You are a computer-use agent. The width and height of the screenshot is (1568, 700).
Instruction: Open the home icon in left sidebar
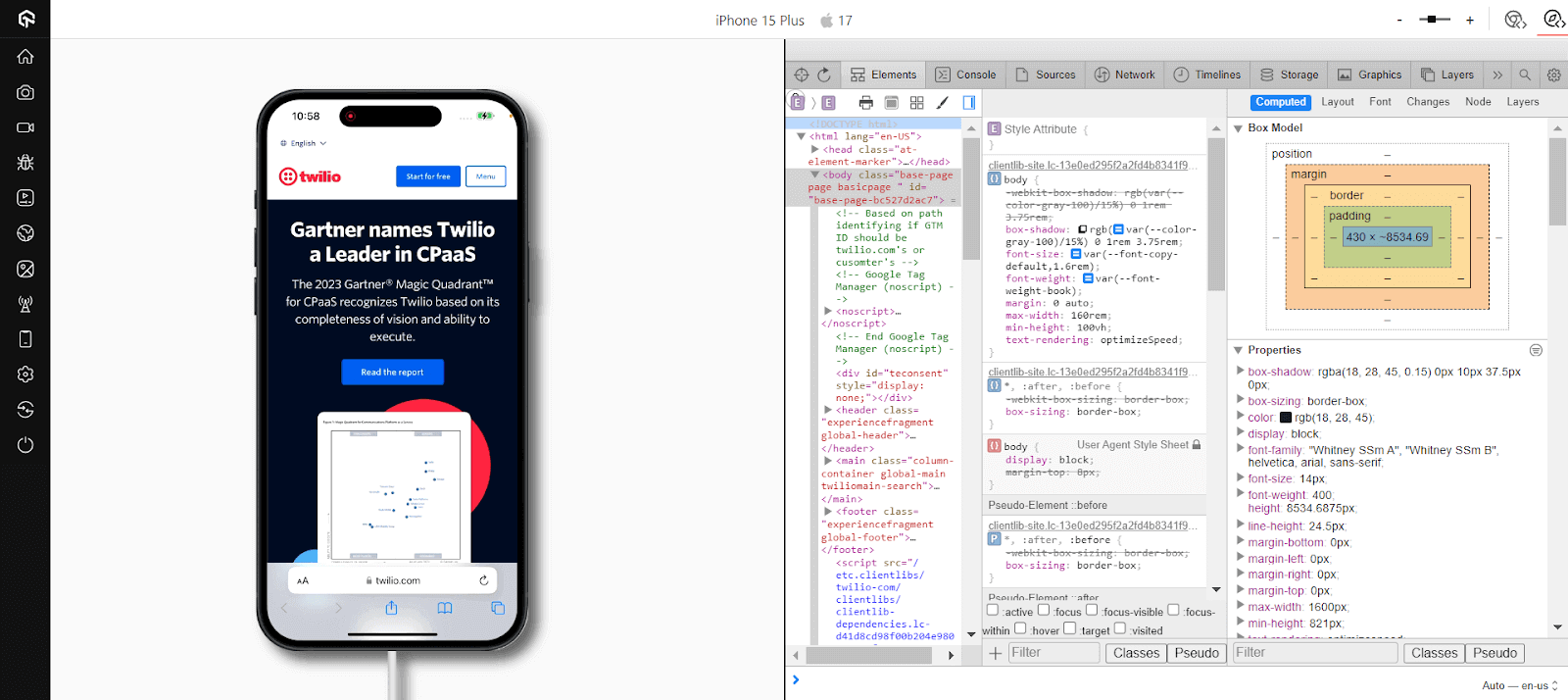[25, 57]
